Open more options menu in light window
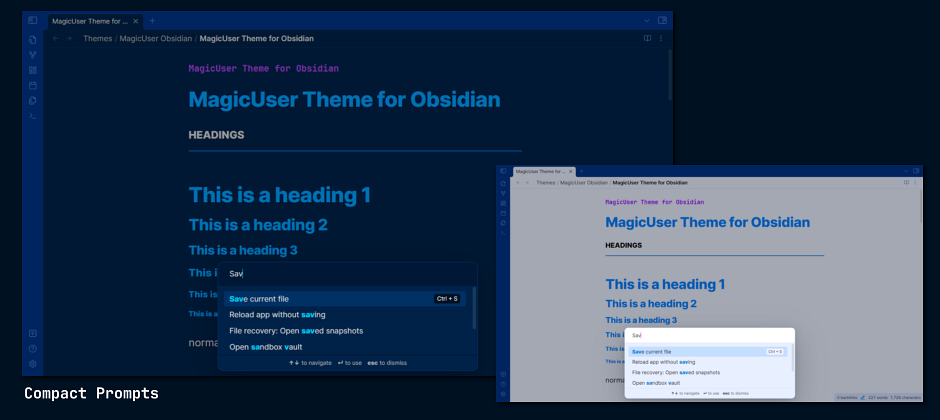The width and height of the screenshot is (940, 420). pos(915,182)
